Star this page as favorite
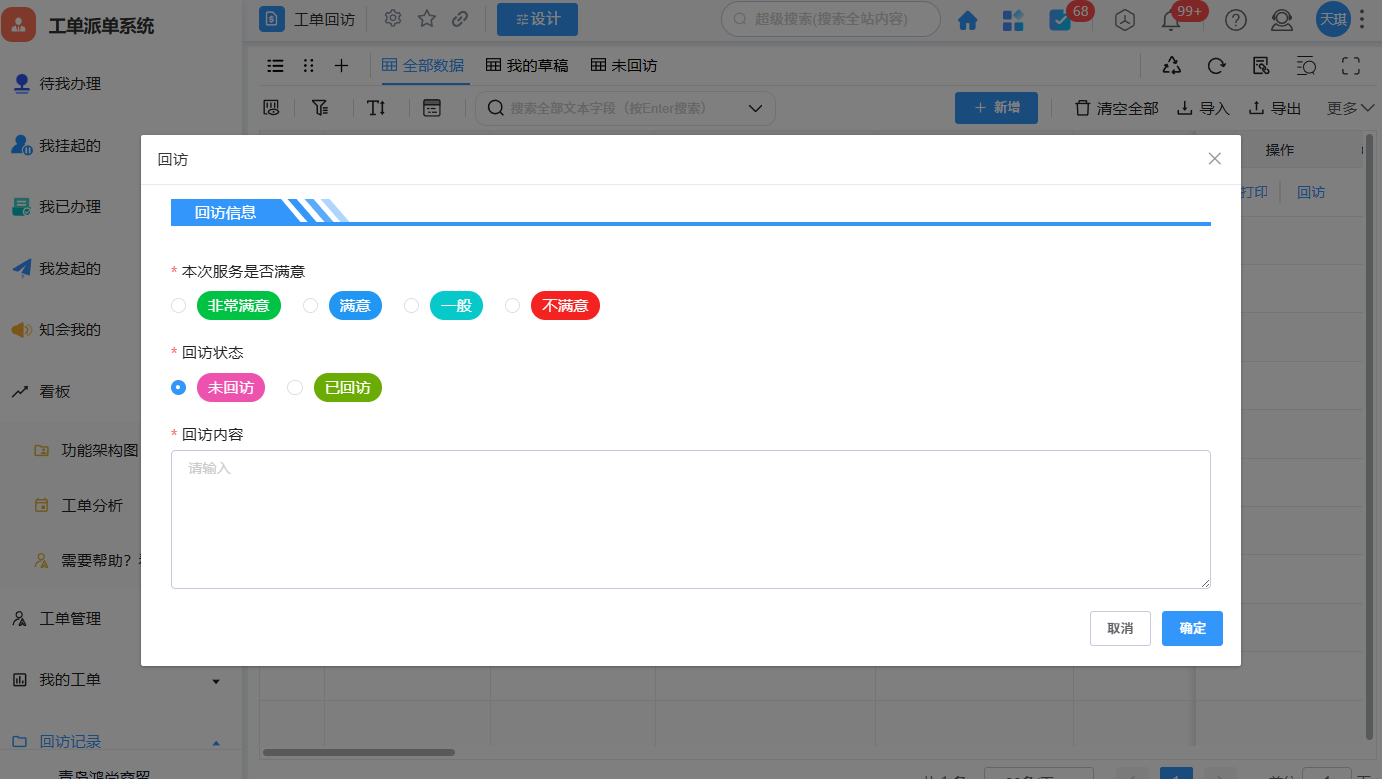Screen dimensions: 1382x779 tap(427, 18)
